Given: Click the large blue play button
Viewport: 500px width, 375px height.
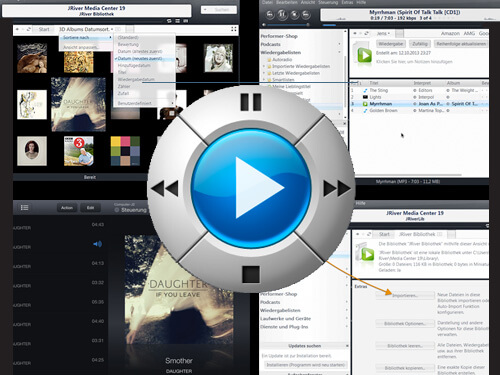Looking at the screenshot, I should tap(251, 189).
